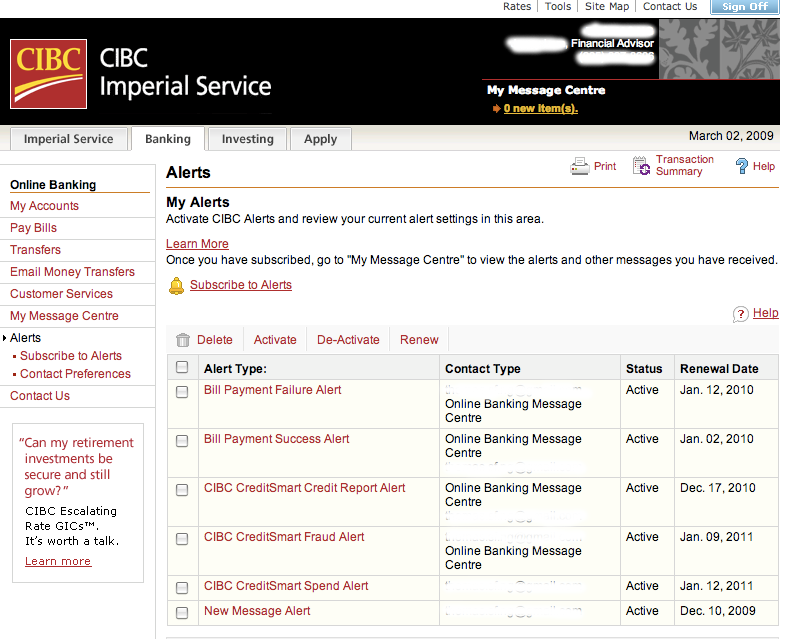This screenshot has height=639, width=800.
Task: Open My Message Centre in sidebar
Action: click(64, 316)
